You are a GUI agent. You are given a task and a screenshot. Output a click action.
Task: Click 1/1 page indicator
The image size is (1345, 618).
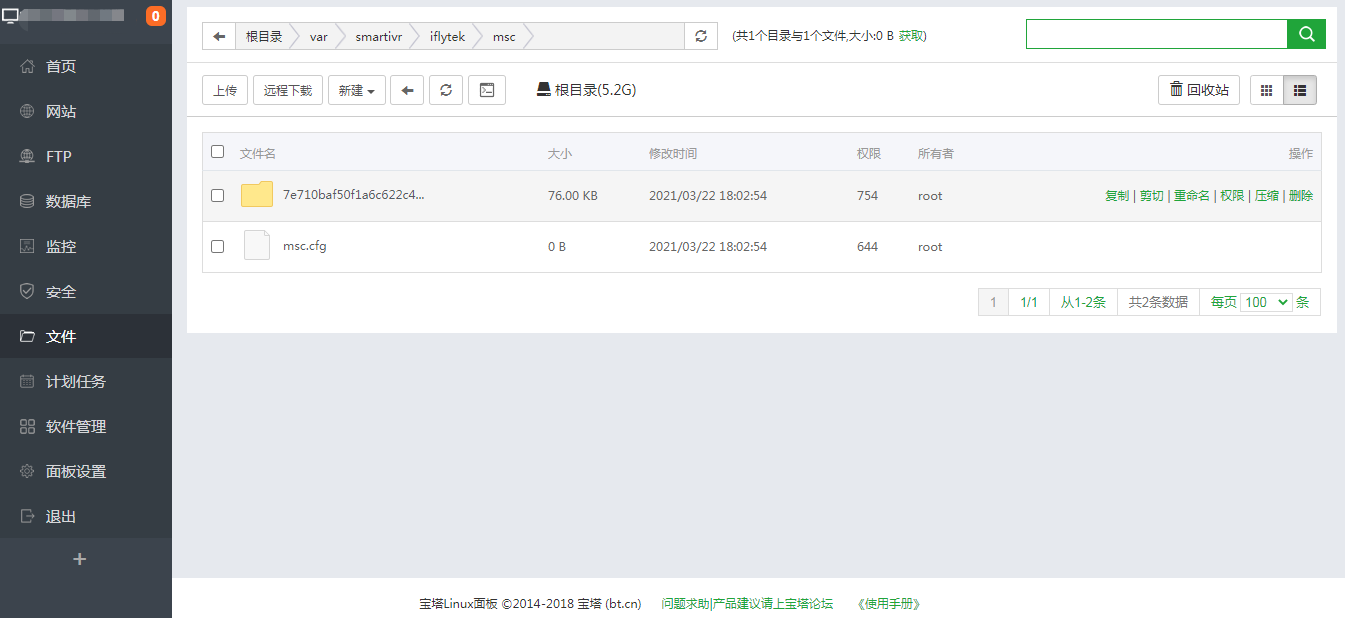(x=1029, y=302)
